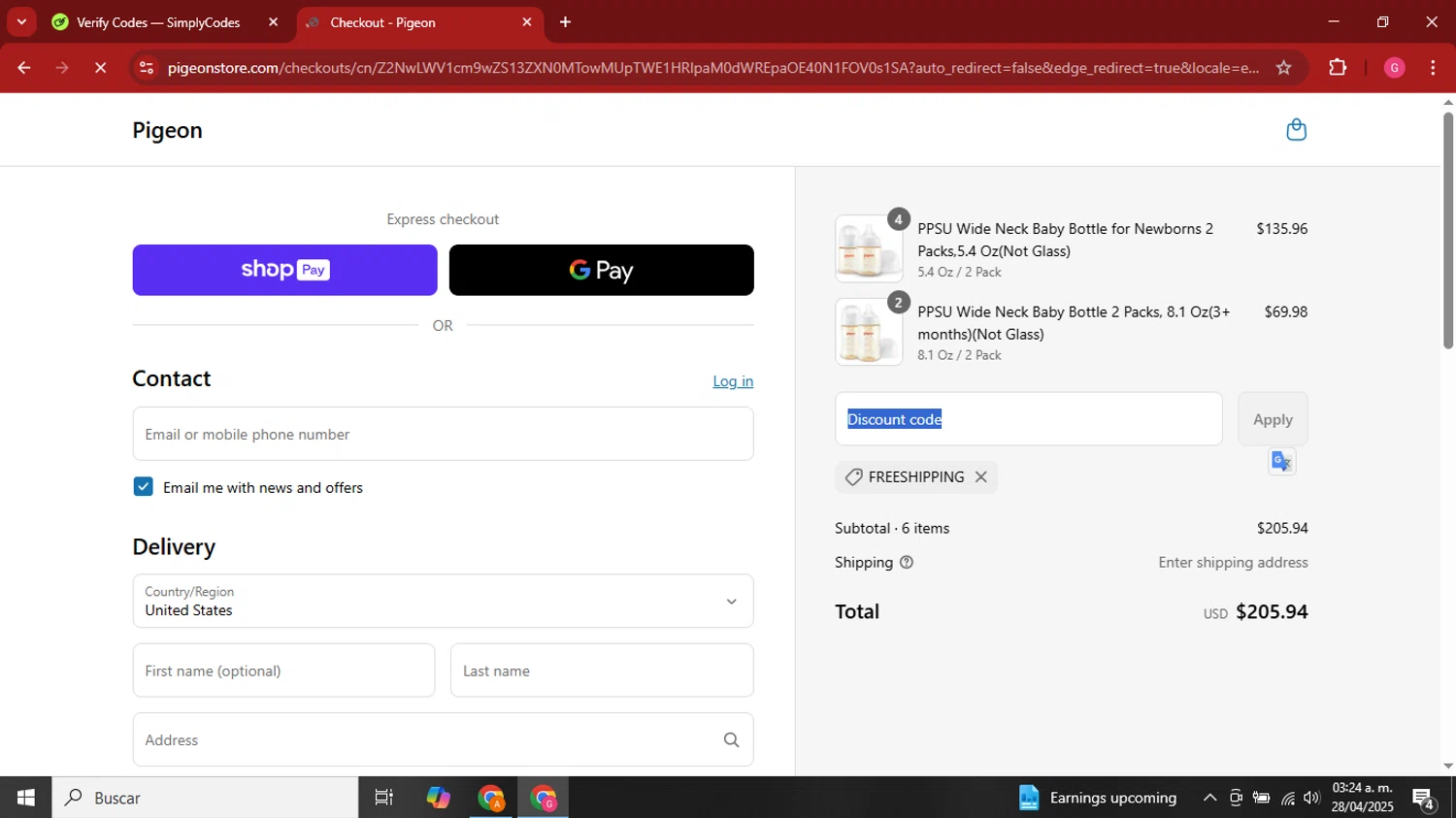
Task: Click the $69.98 item price
Action: click(1285, 311)
